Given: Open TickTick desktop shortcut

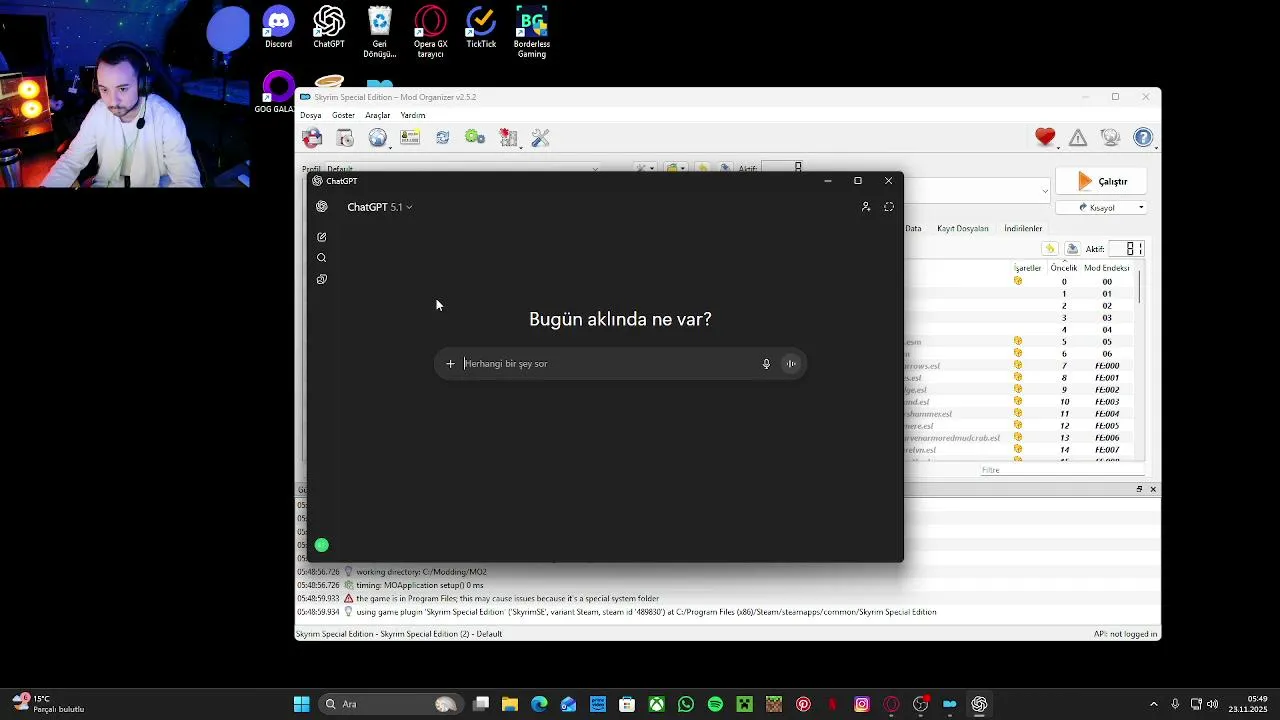Looking at the screenshot, I should pos(481,28).
